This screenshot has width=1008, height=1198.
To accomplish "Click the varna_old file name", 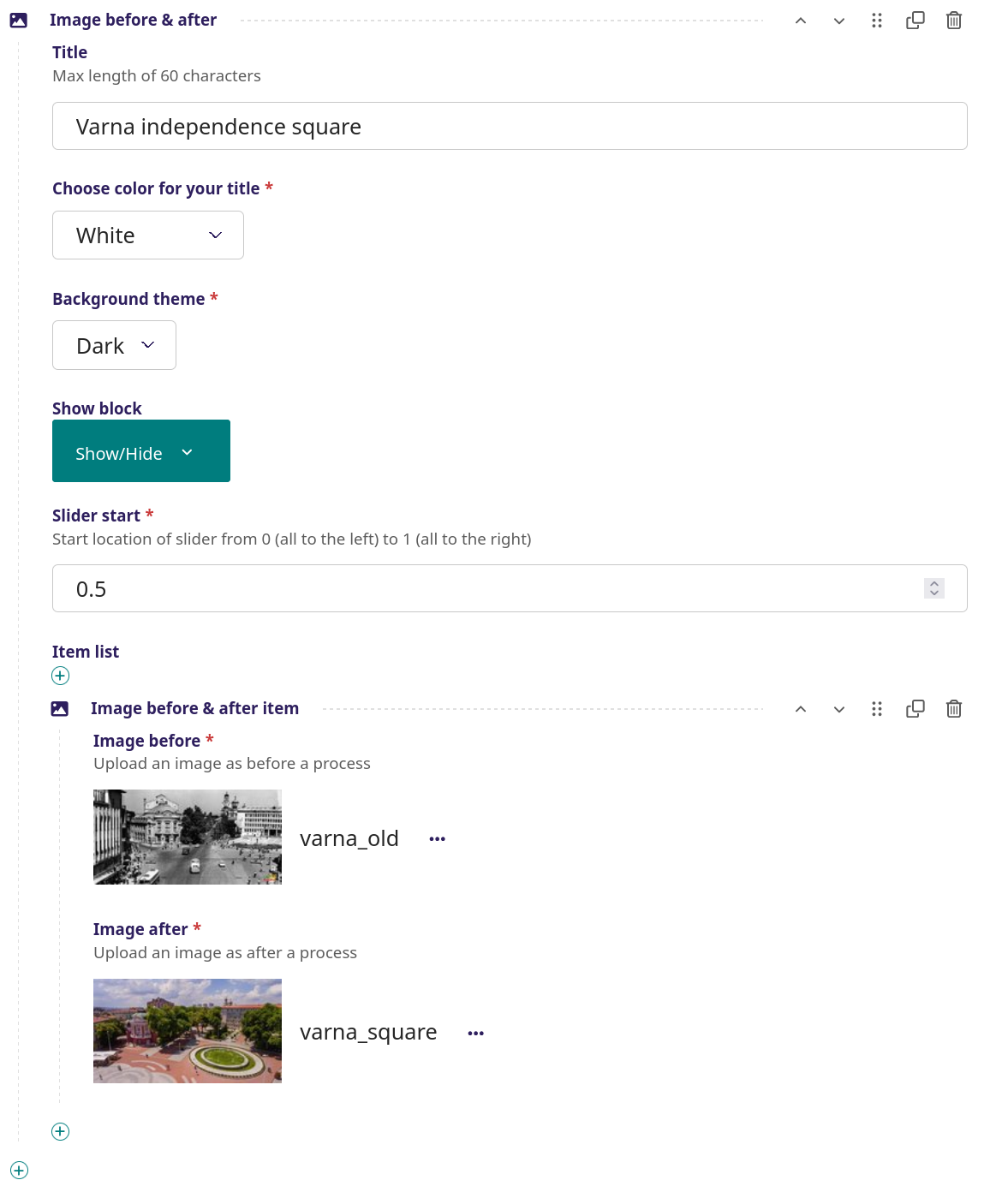I will coord(349,838).
